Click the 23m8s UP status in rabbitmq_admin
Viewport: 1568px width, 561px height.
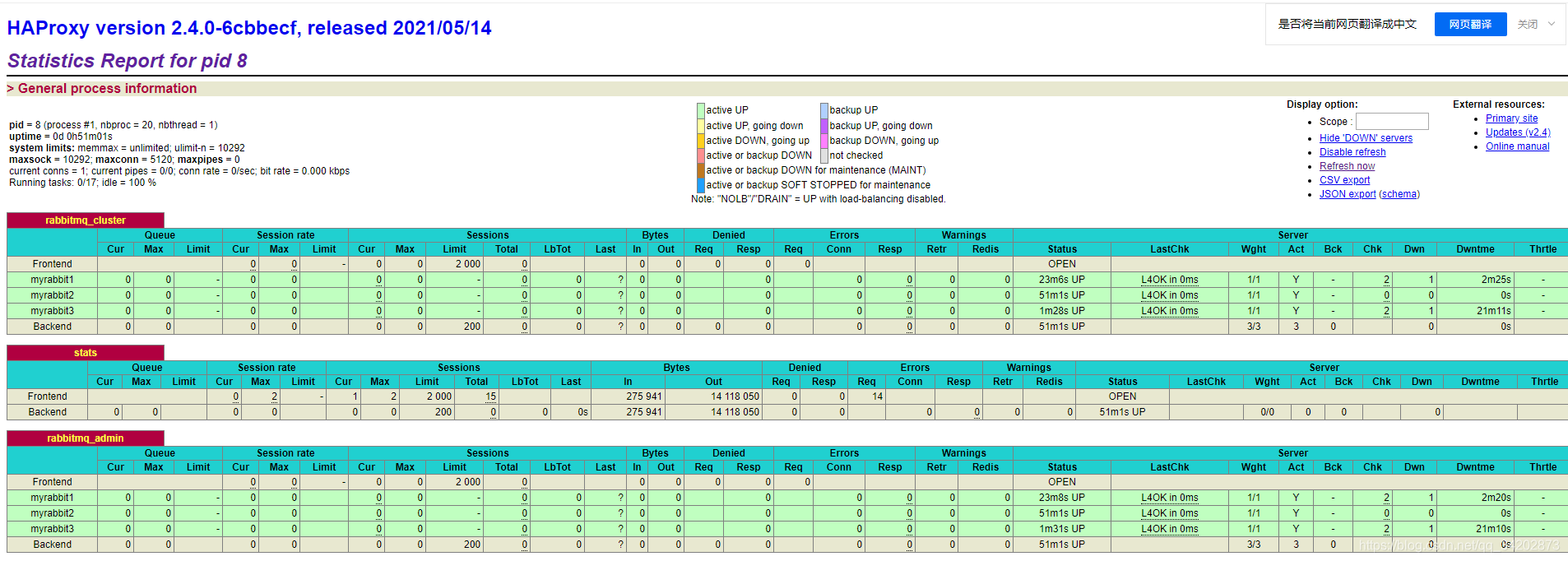[1061, 498]
